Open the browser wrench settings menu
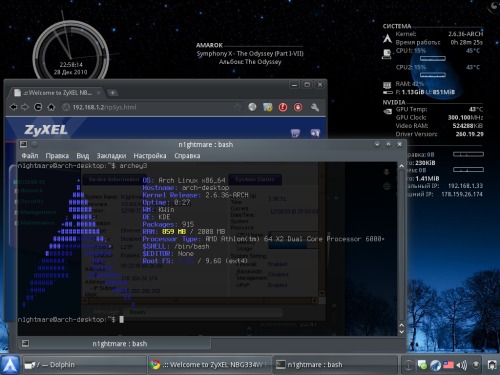The height and width of the screenshot is (375, 500). point(315,107)
